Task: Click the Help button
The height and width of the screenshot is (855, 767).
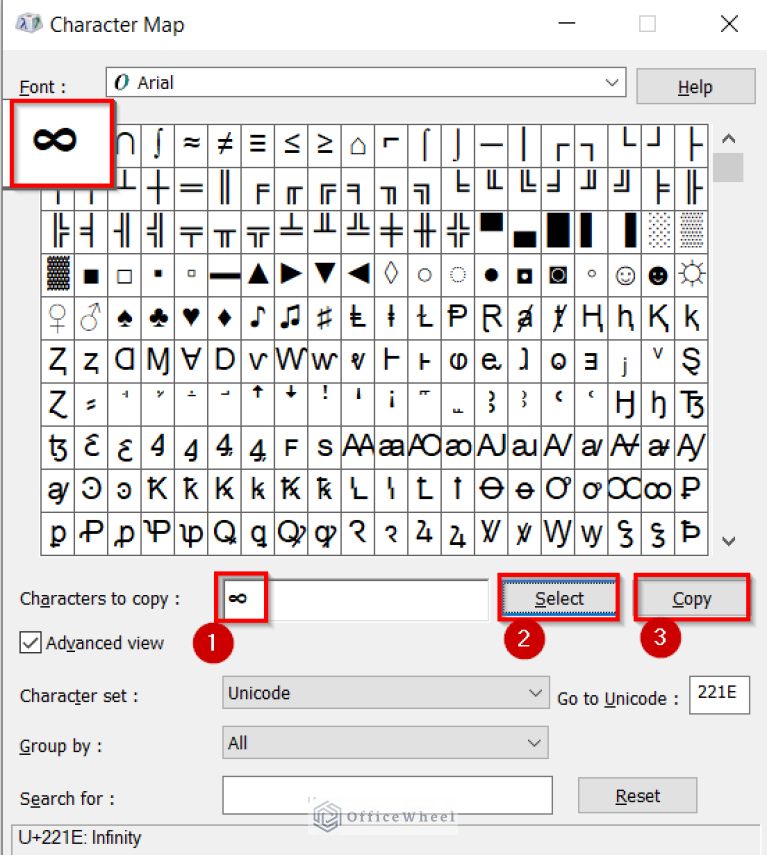Action: coord(696,87)
